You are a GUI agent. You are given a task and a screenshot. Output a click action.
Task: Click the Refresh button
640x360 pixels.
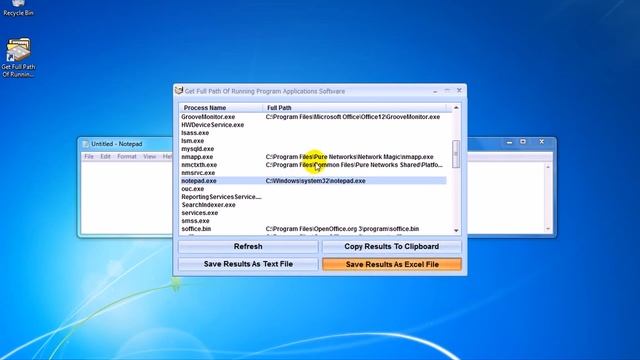click(248, 247)
